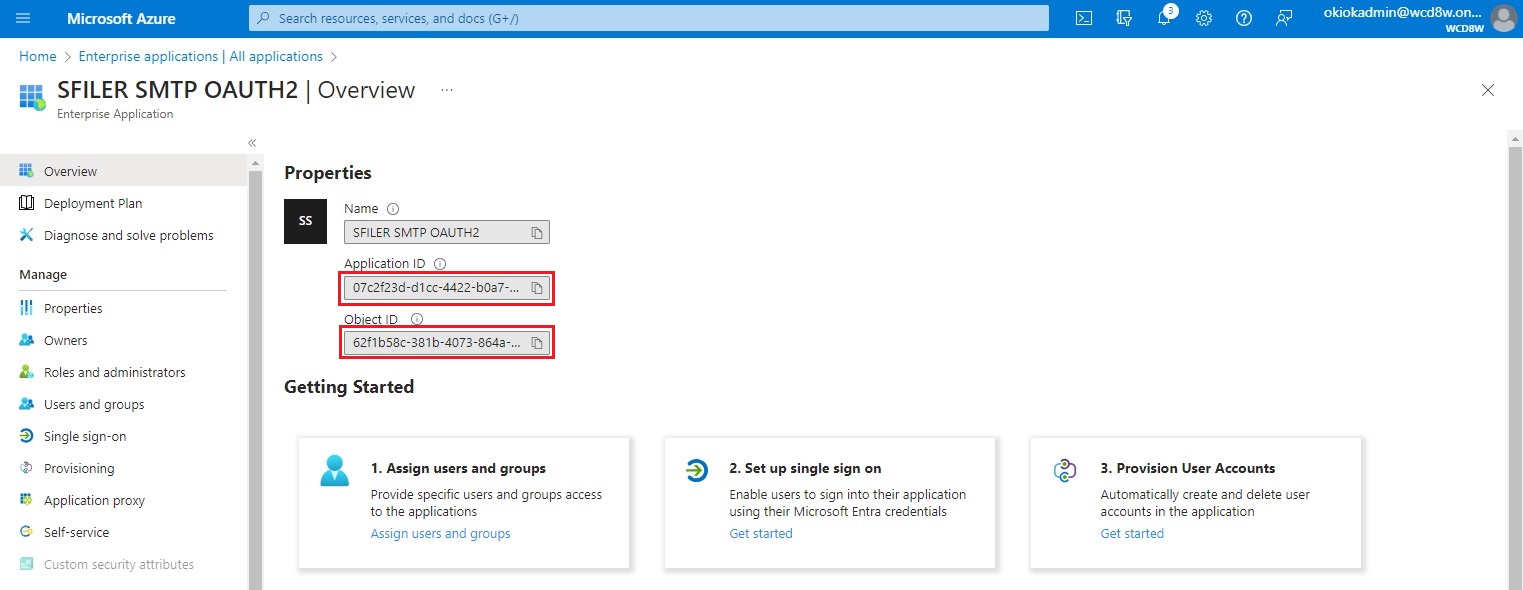Click the Application proxy sidebar icon

(27, 500)
